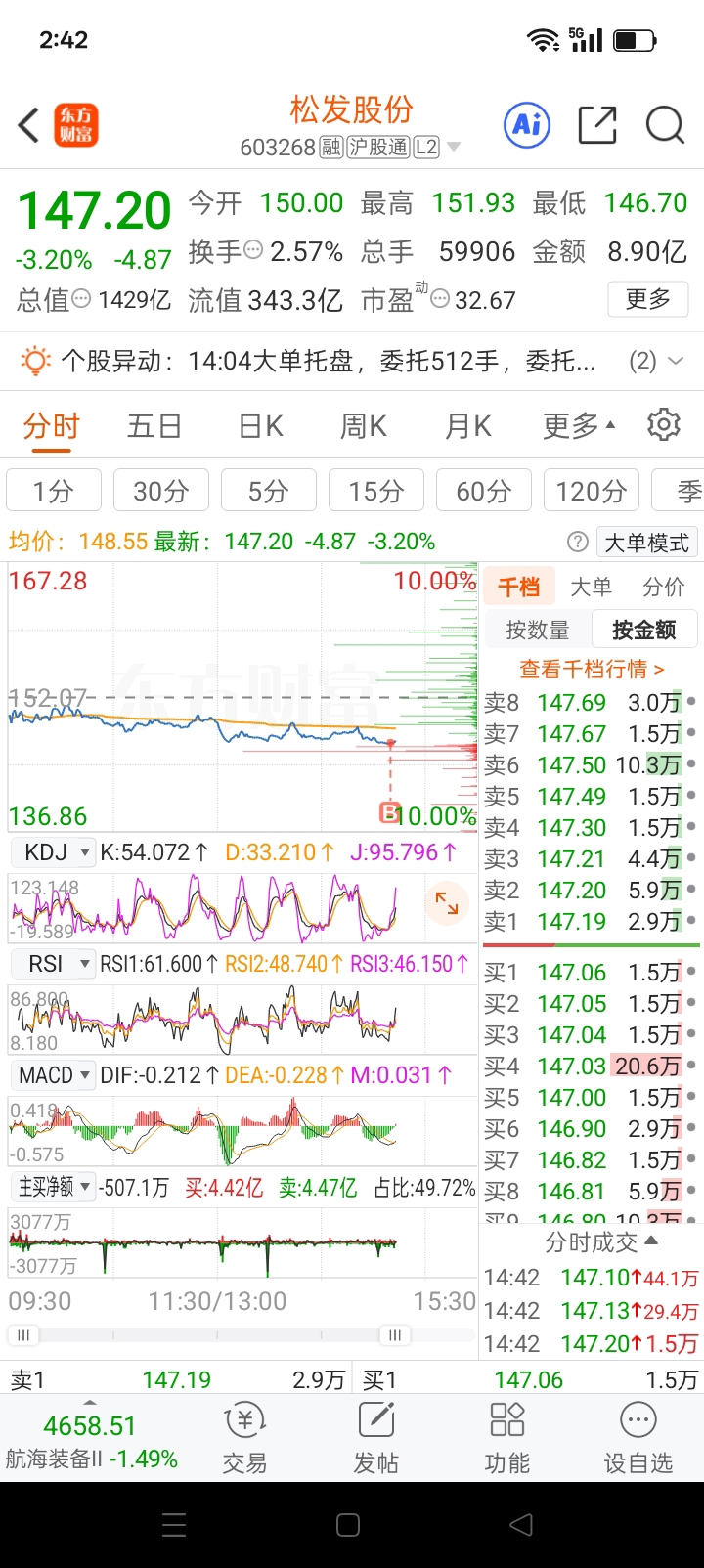Open 查看千档行情 link
Image resolution: width=704 pixels, height=1568 pixels.
coord(592,669)
